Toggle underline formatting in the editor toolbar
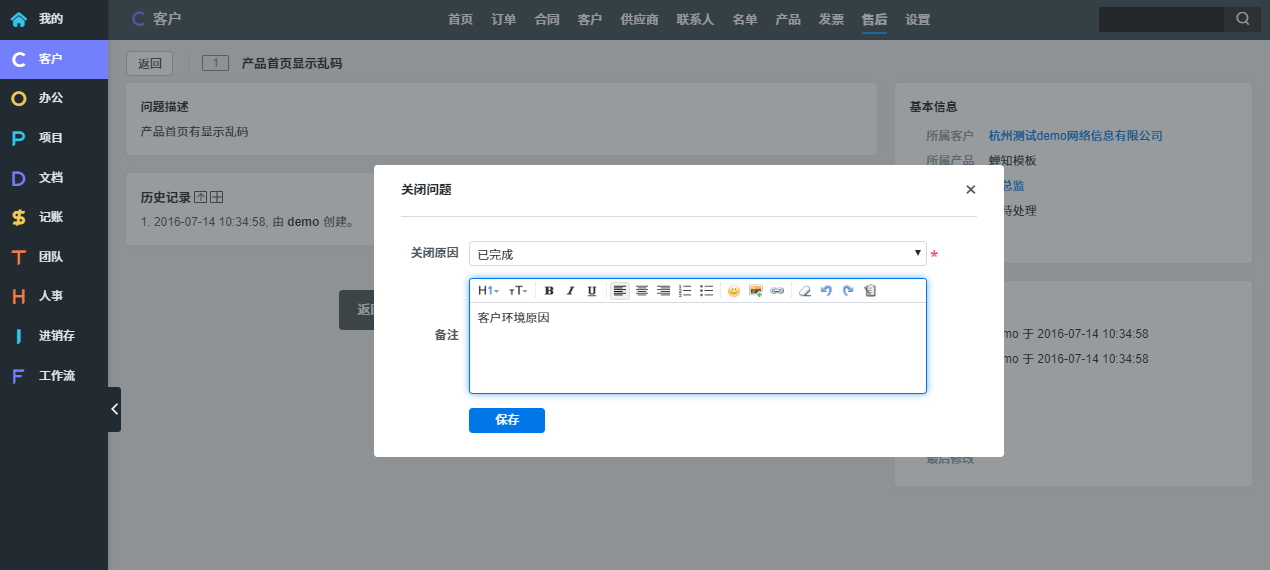1270x570 pixels. coord(591,291)
